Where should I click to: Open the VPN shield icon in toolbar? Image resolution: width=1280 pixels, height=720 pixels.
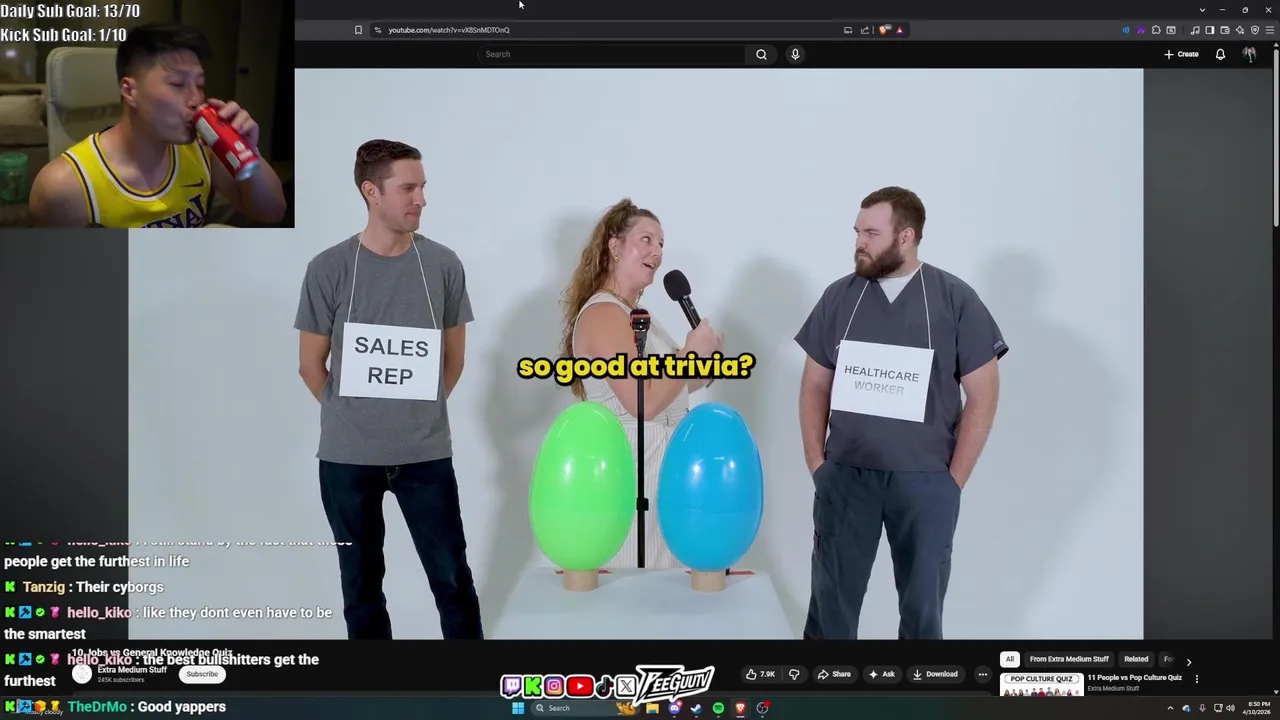tap(1255, 30)
